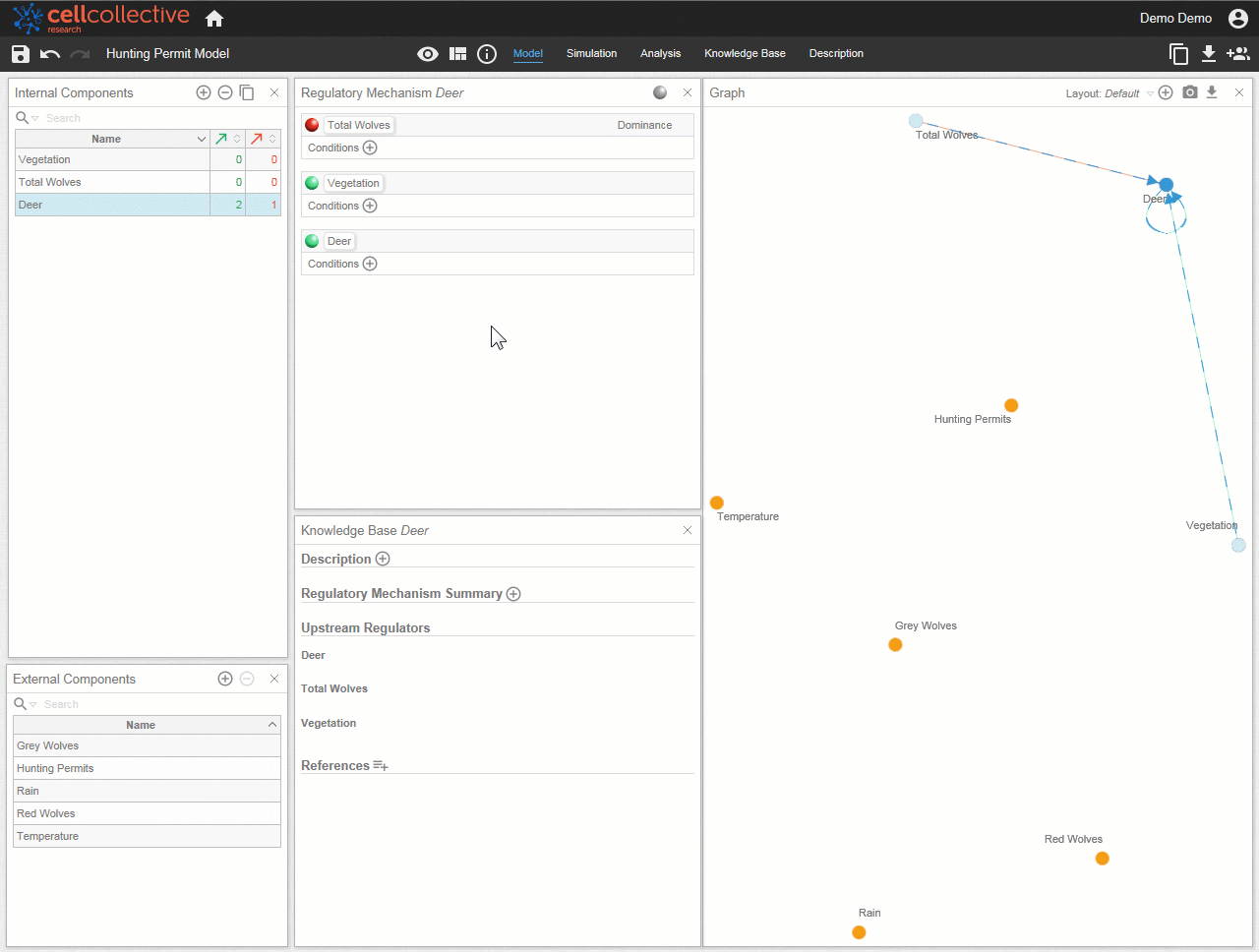Toggle the green regulator ball for Vegetation
This screenshot has width=1259, height=952.
point(312,183)
